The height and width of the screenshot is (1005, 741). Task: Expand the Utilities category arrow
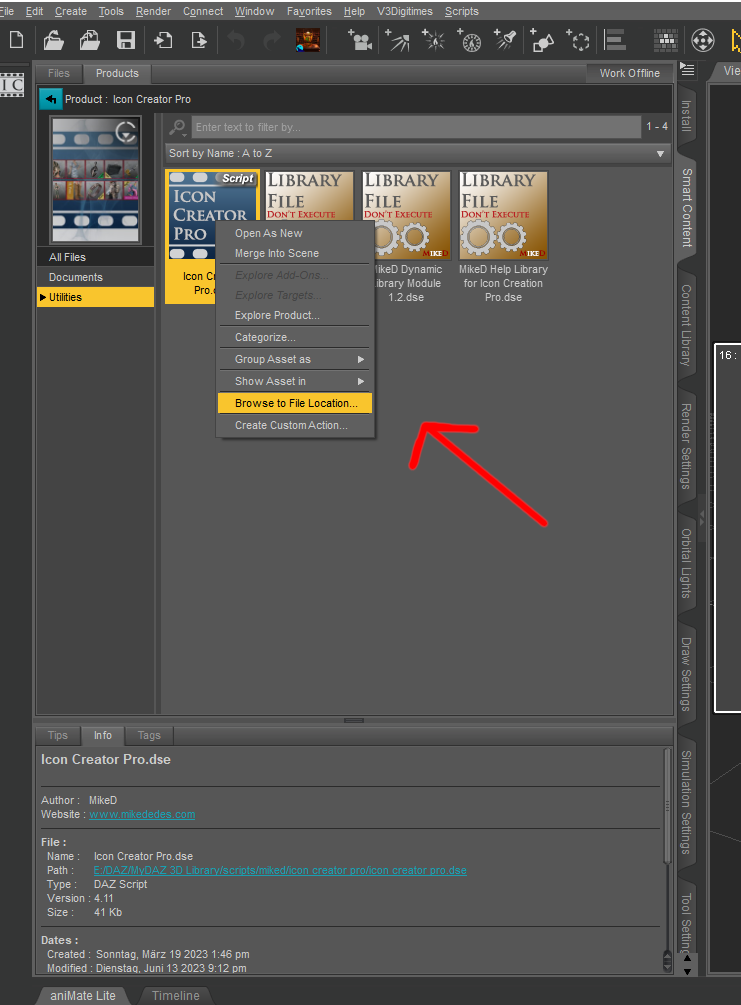[43, 297]
